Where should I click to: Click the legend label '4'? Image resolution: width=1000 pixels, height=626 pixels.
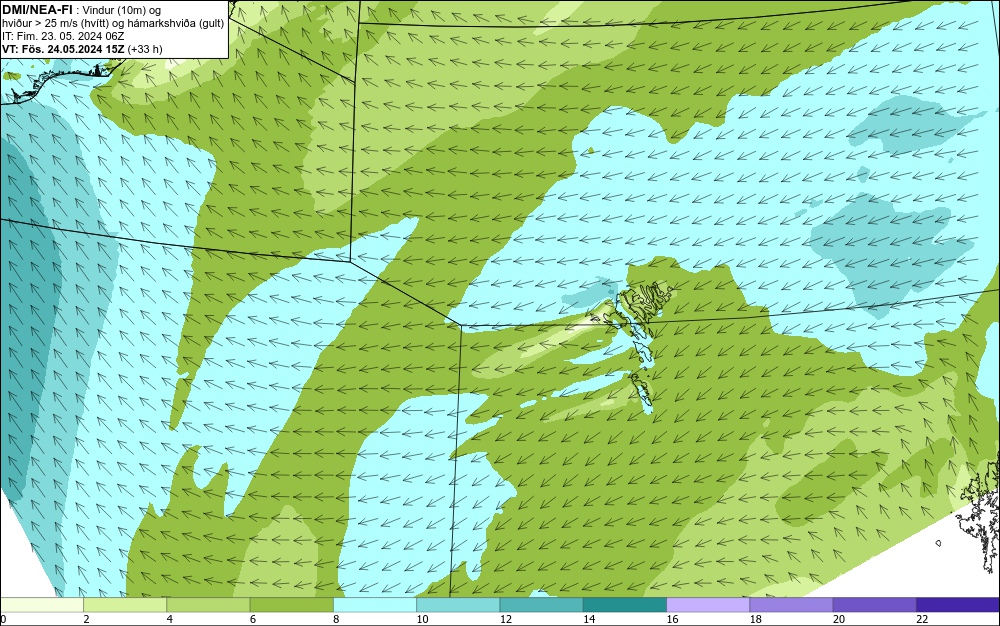point(170,619)
